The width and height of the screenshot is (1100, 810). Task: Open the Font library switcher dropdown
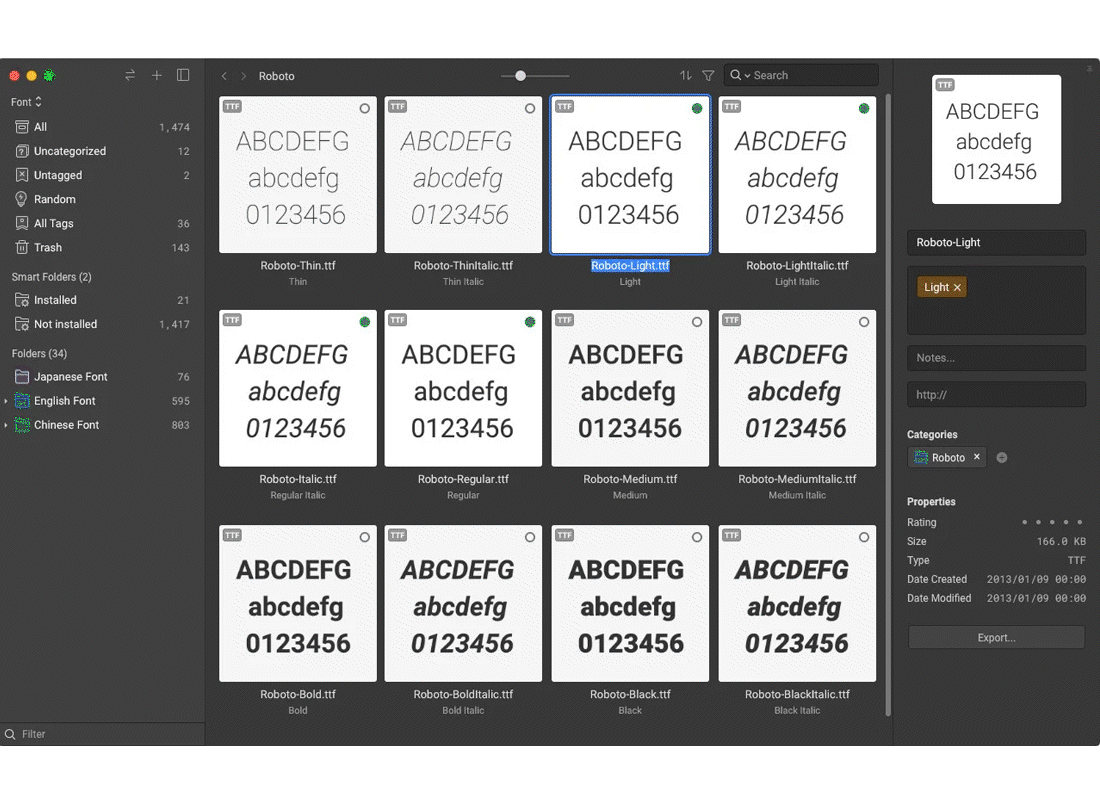coord(27,102)
